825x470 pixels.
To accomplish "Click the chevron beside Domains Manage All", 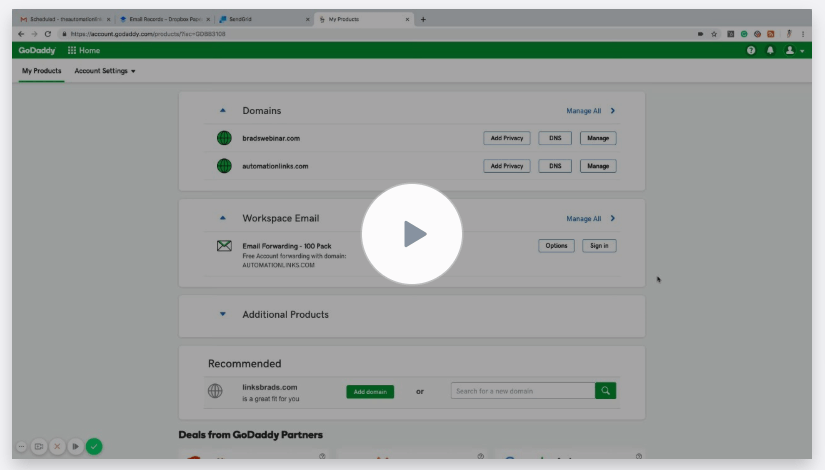I will pos(612,111).
